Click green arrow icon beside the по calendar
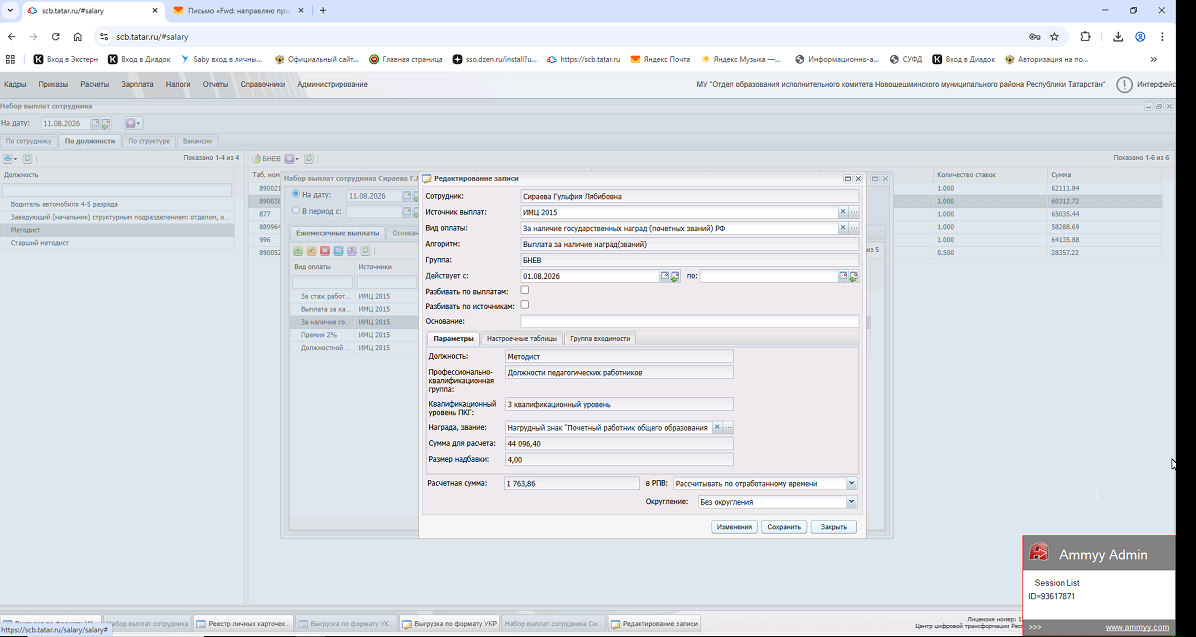This screenshot has height=637, width=1196. point(854,277)
